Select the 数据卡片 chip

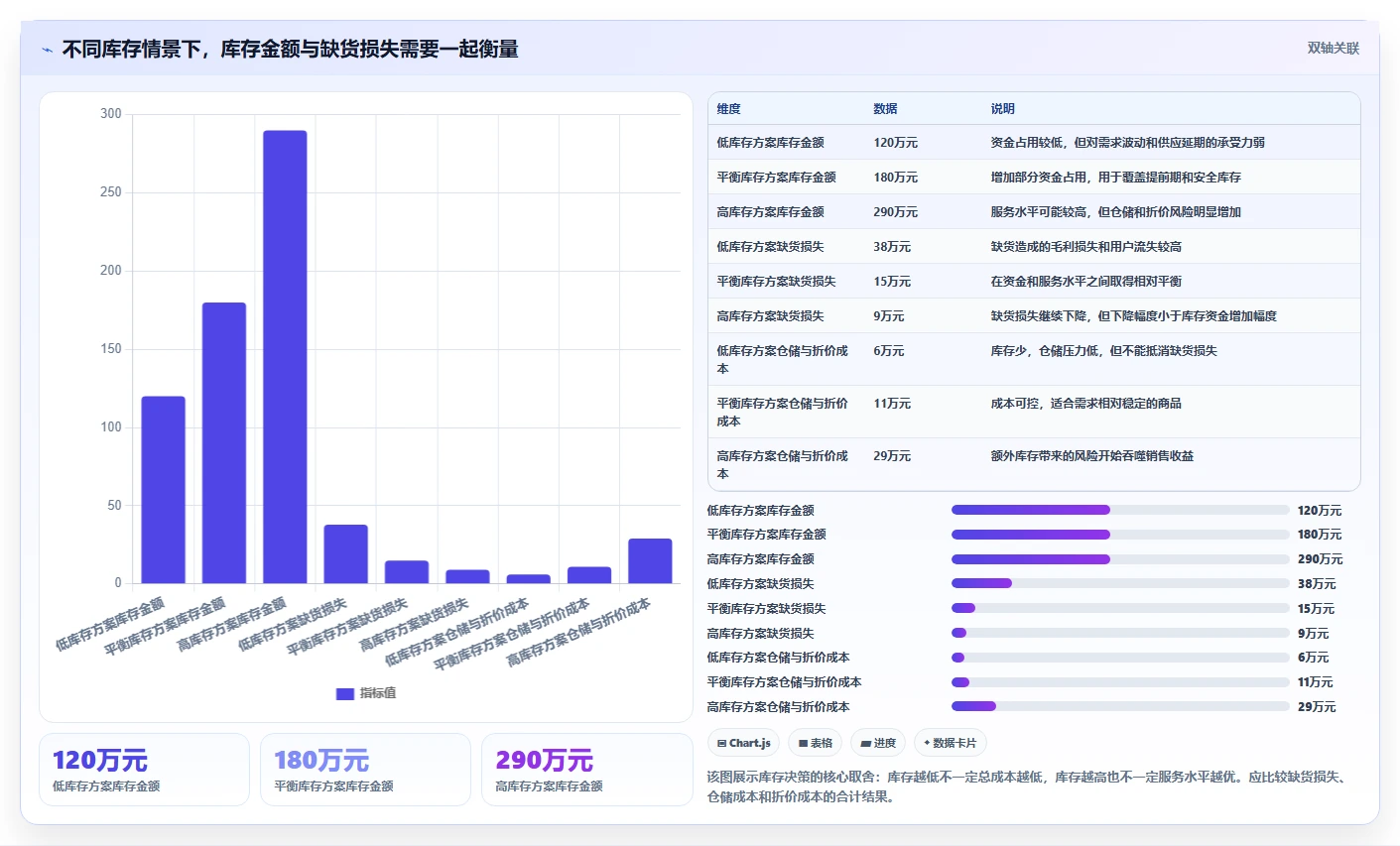coord(951,743)
